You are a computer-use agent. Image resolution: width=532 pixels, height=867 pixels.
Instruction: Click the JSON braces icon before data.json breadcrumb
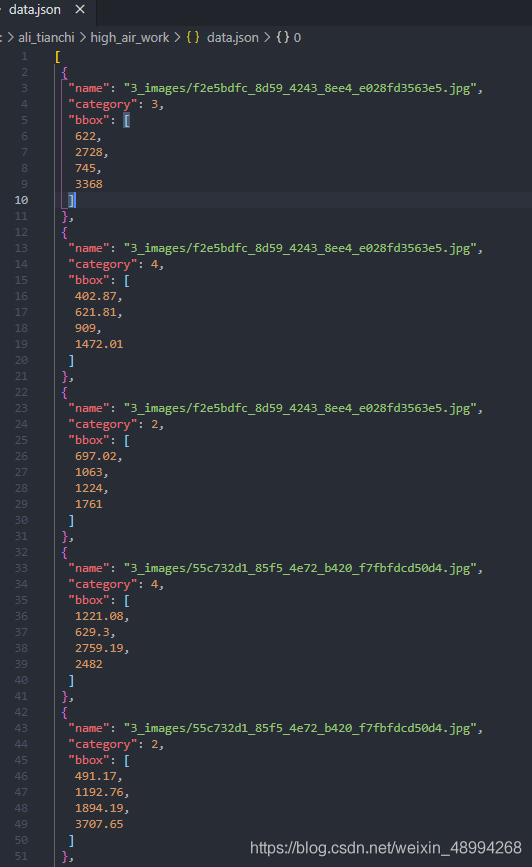click(x=193, y=38)
